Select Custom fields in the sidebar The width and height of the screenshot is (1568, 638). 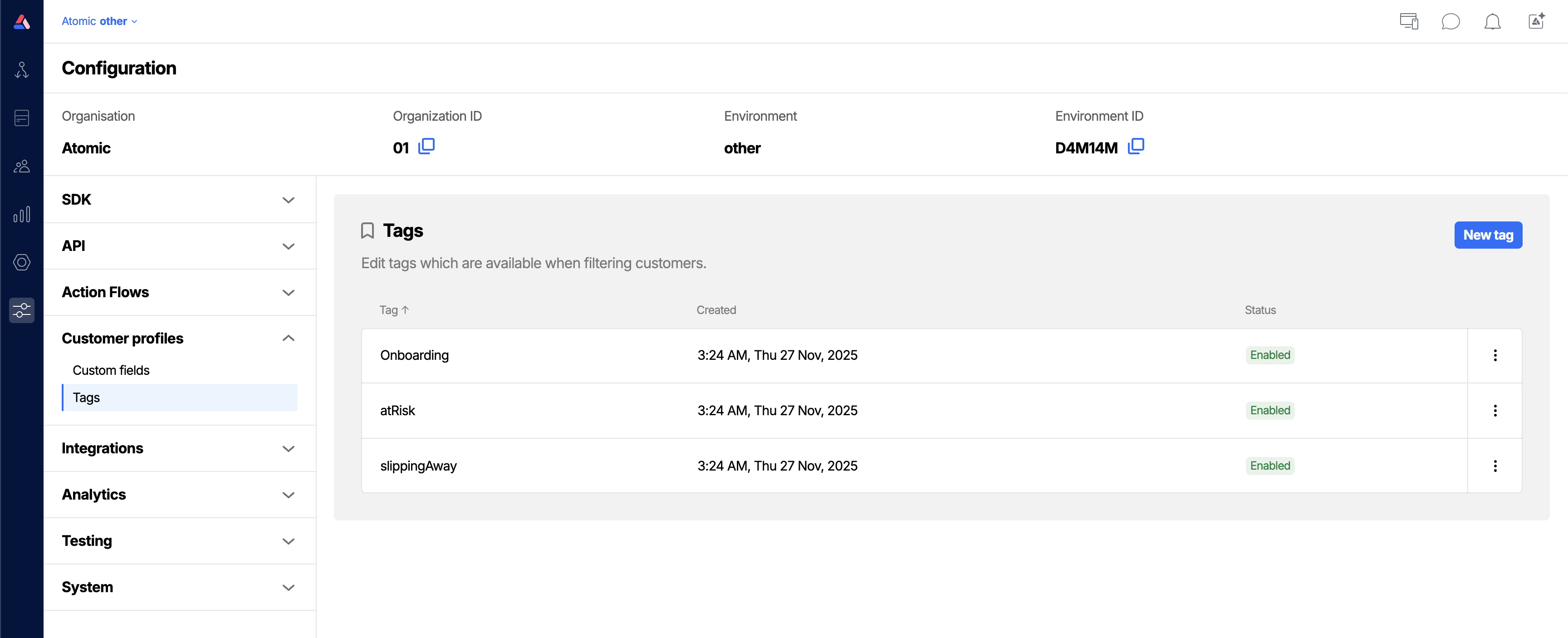click(x=111, y=369)
